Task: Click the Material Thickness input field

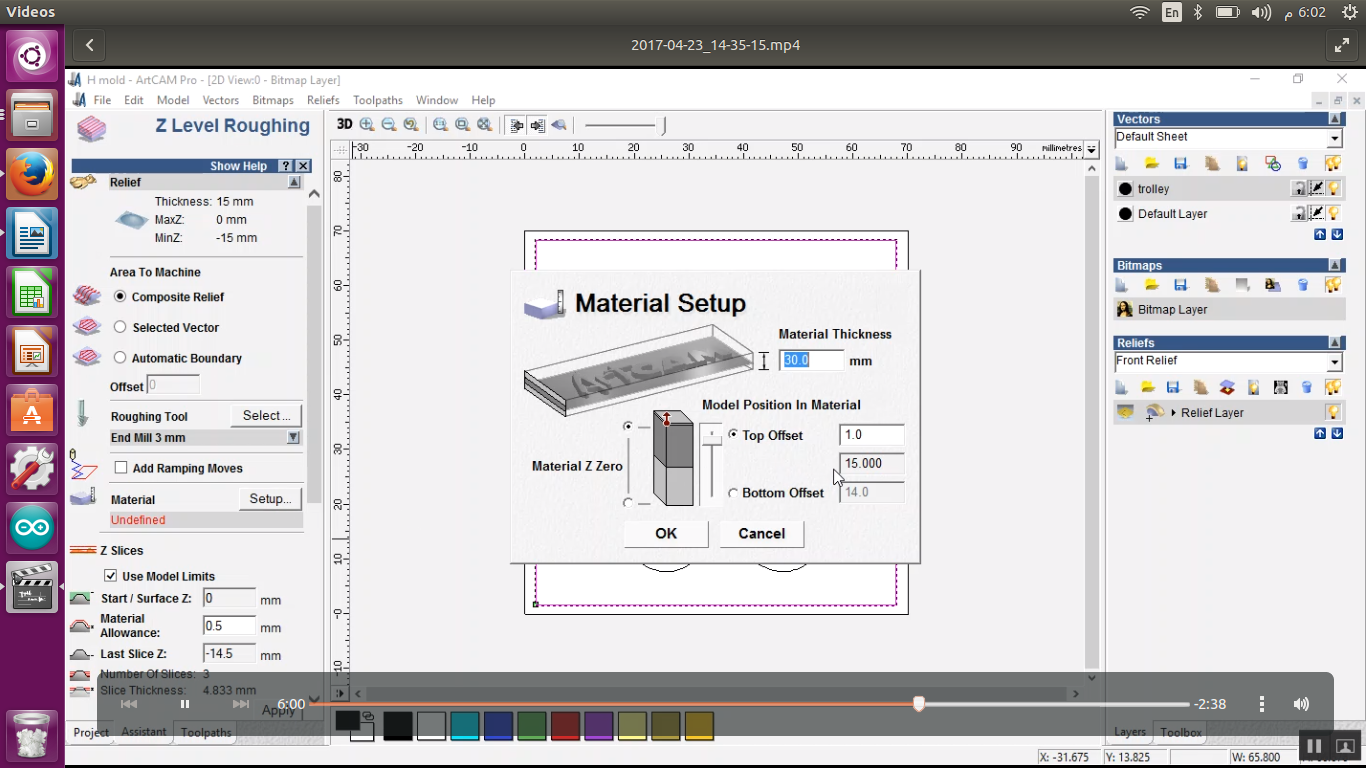Action: coord(811,360)
